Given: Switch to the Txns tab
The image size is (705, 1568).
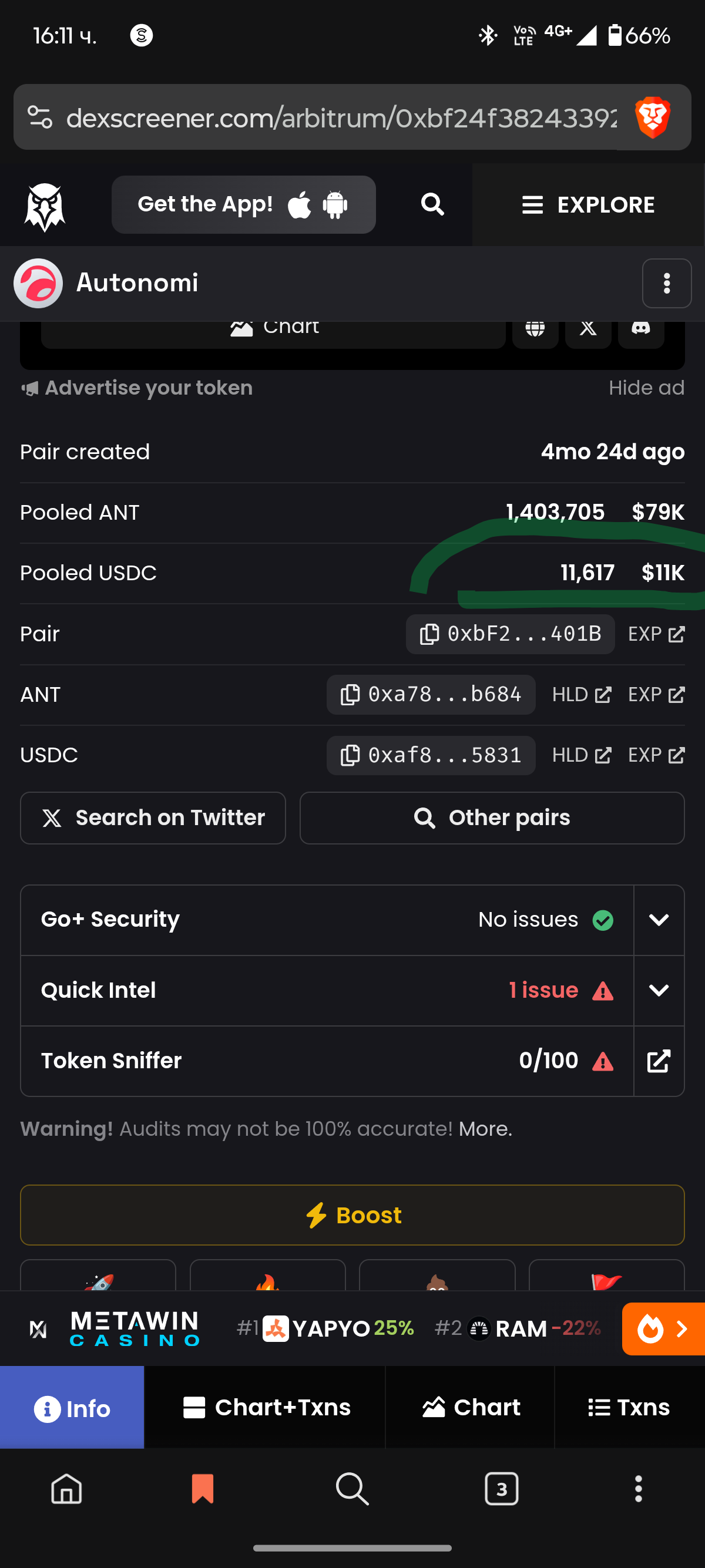Looking at the screenshot, I should point(629,1407).
